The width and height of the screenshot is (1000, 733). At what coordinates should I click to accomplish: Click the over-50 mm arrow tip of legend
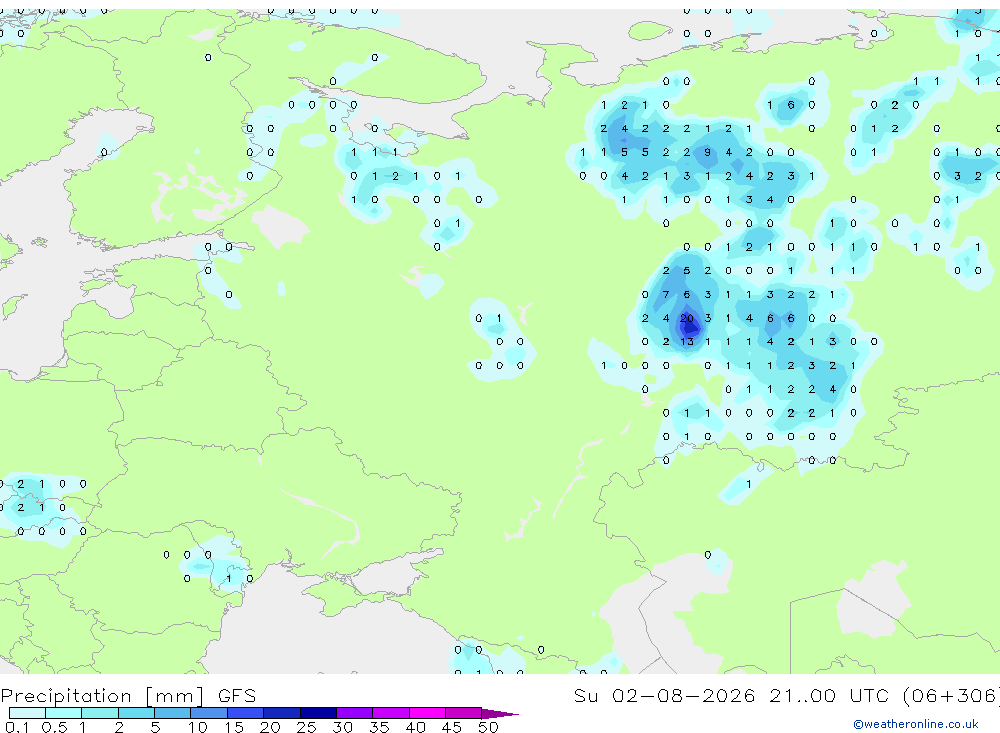[500, 714]
